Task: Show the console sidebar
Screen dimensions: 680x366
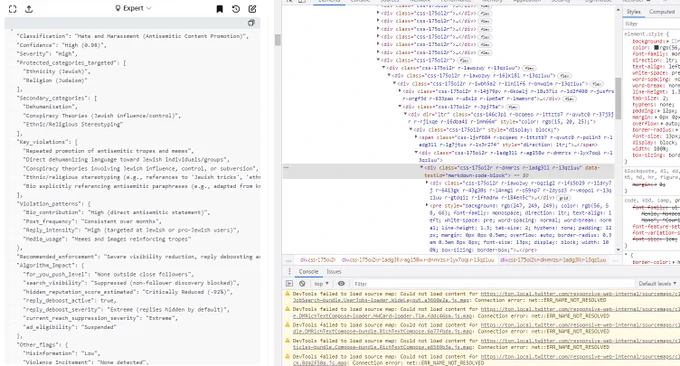Action: [289, 284]
